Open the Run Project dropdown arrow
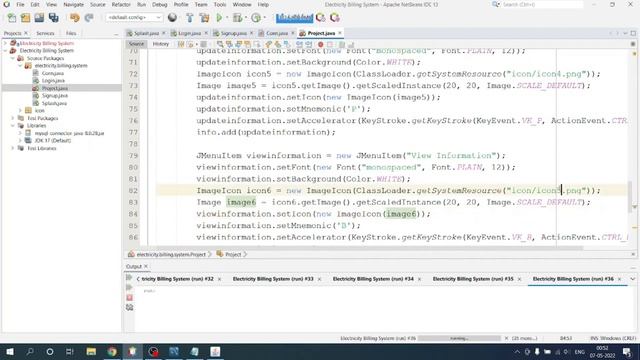The height and width of the screenshot is (360, 640). tap(227, 18)
